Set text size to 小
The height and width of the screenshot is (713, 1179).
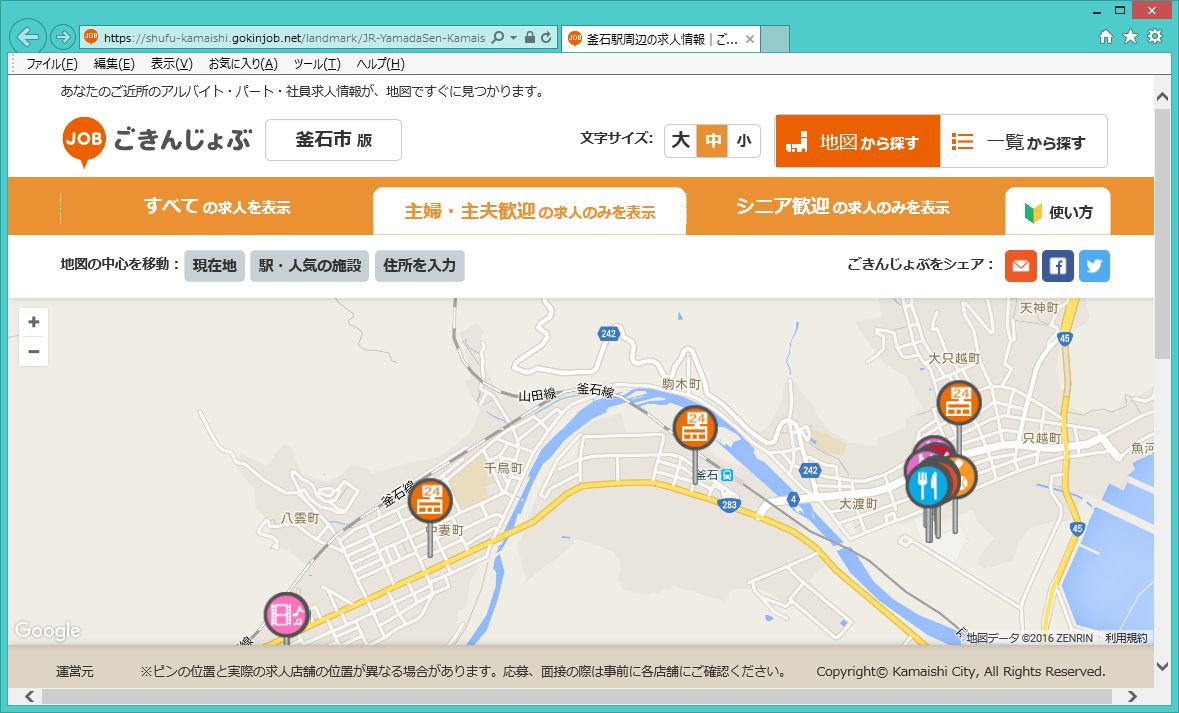(x=743, y=141)
